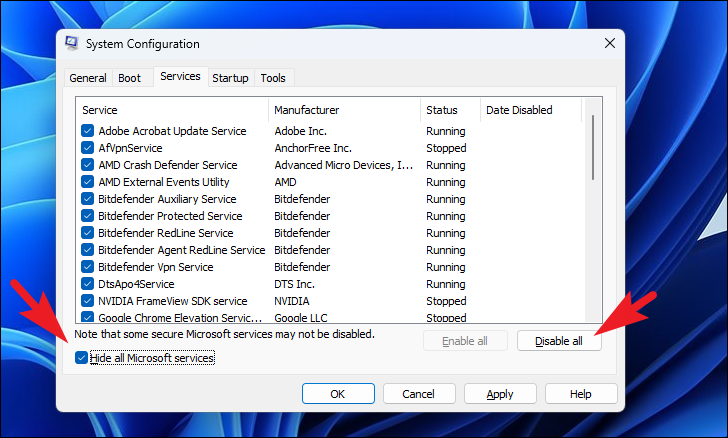The image size is (728, 438).
Task: Click Running status of Adobe Acrobat Update
Action: (446, 131)
